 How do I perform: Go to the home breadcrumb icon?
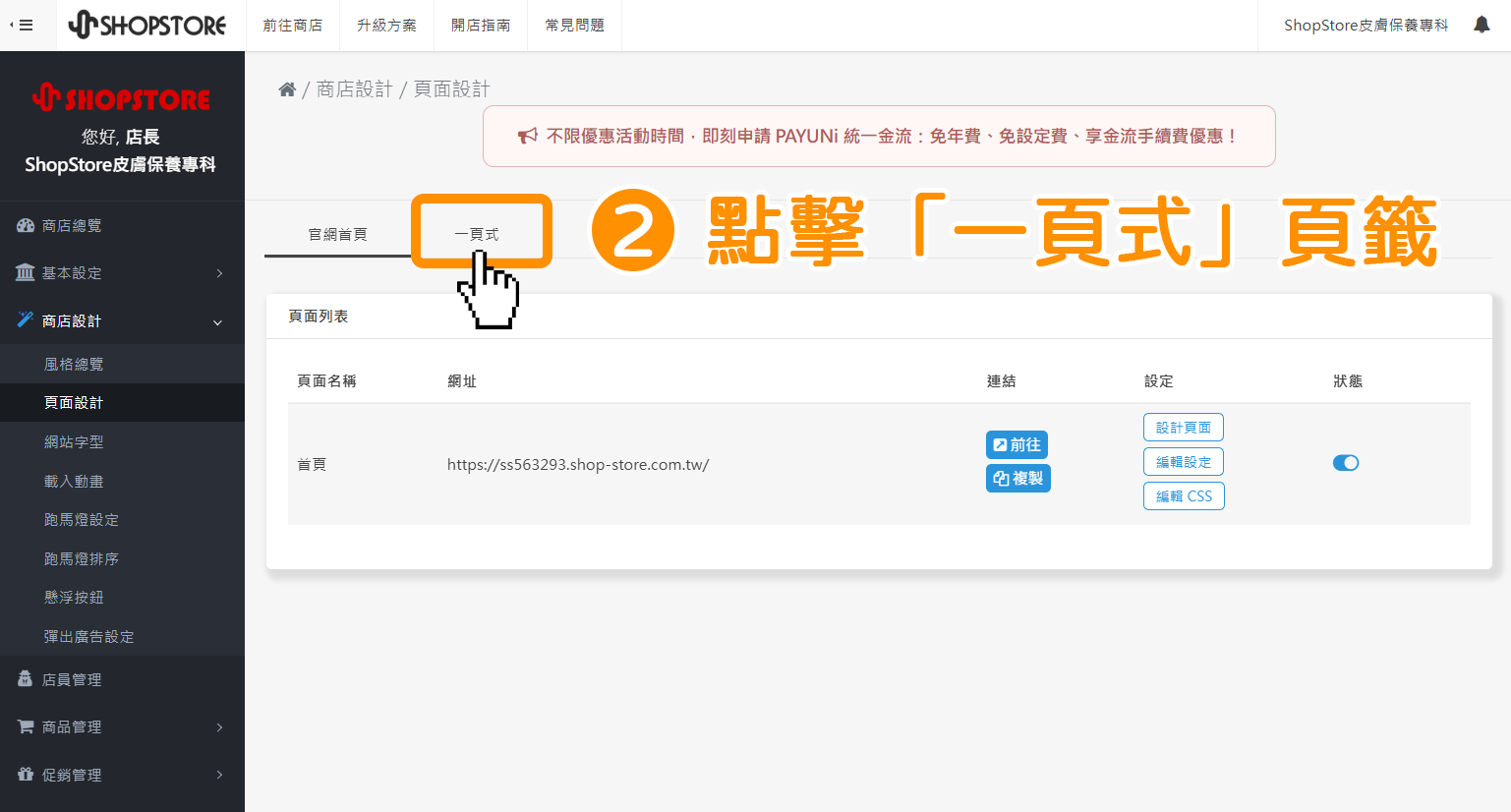point(287,89)
